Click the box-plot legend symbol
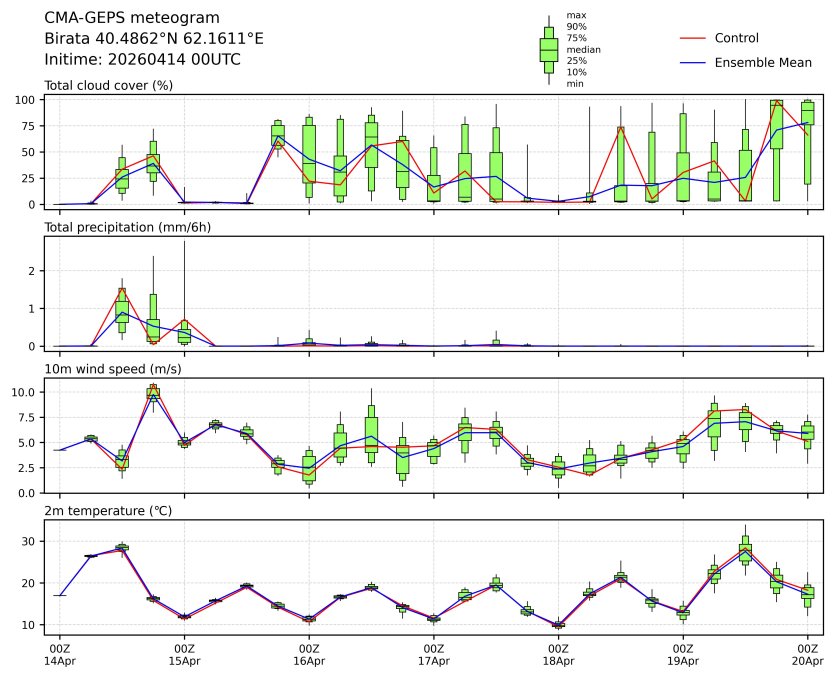Image resolution: width=835 pixels, height=678 pixels. (548, 50)
